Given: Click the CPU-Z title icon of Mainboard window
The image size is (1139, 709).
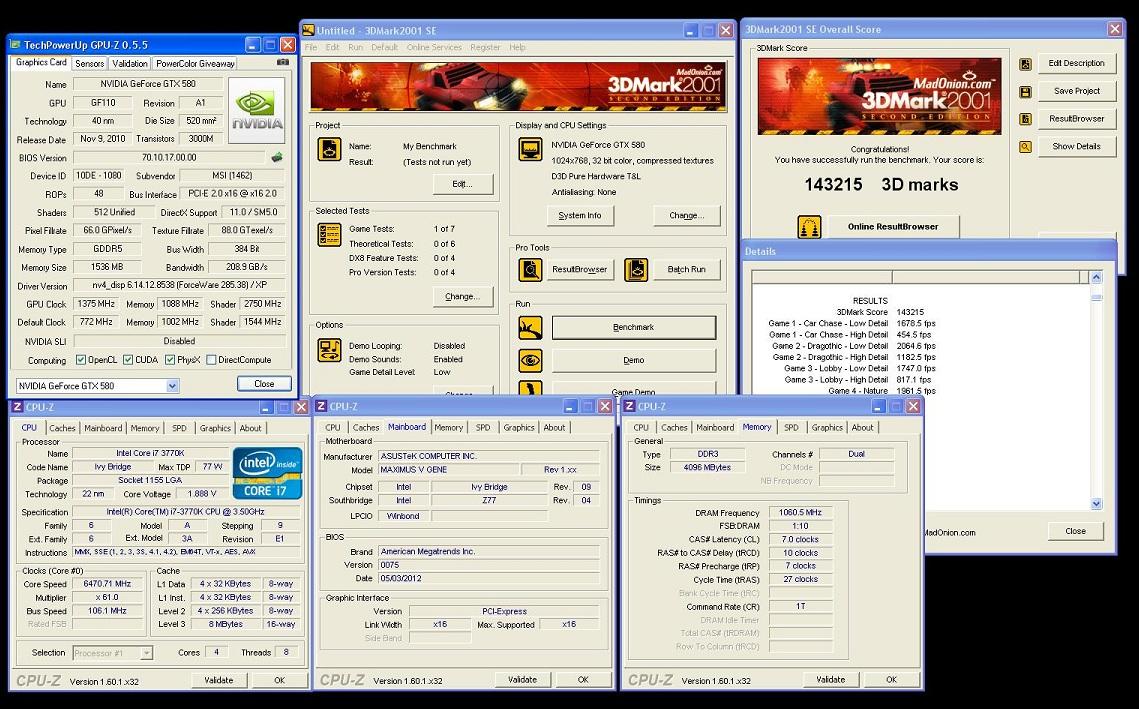Looking at the screenshot, I should point(322,406).
